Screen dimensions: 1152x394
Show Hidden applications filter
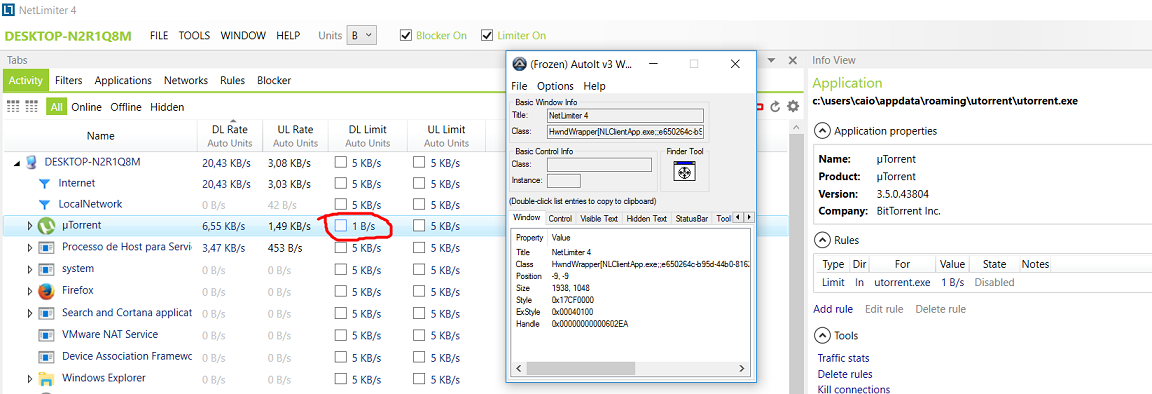click(x=167, y=107)
